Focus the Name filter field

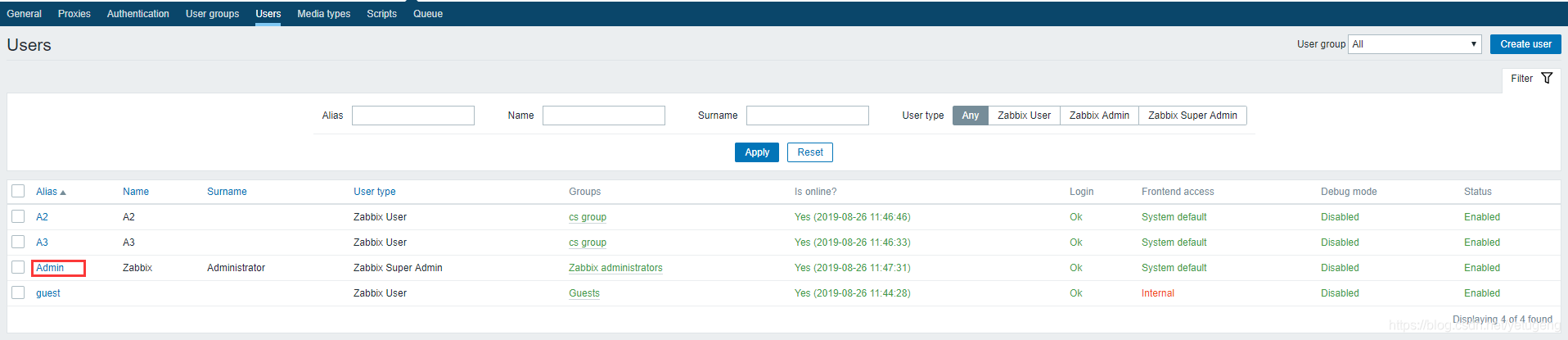(x=604, y=116)
